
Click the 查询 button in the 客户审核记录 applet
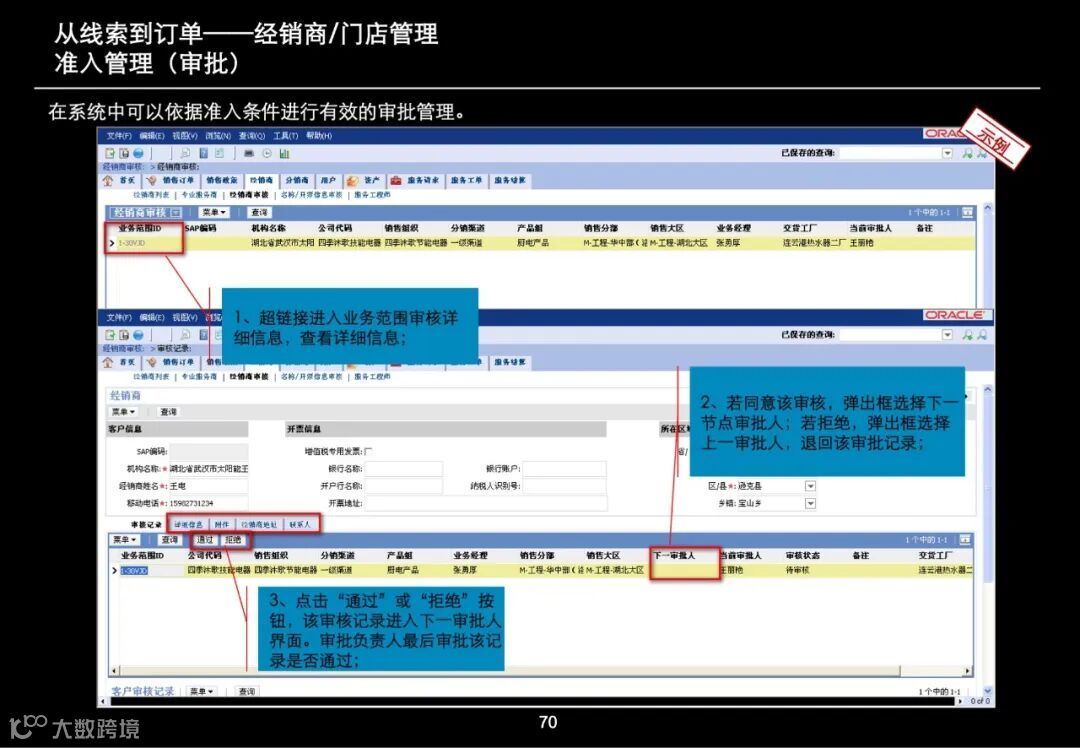(x=247, y=692)
